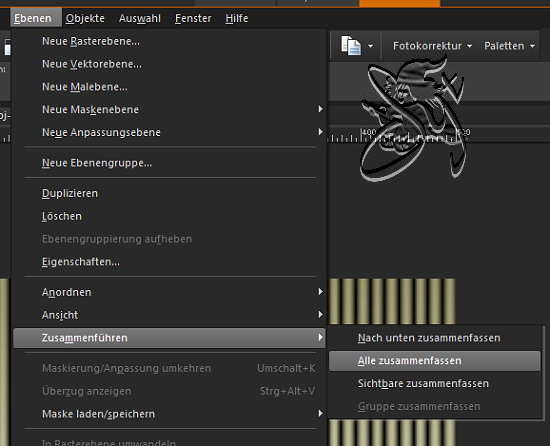
Task: Select Alle zusammenfassen in the submenu
Action: coord(435,361)
